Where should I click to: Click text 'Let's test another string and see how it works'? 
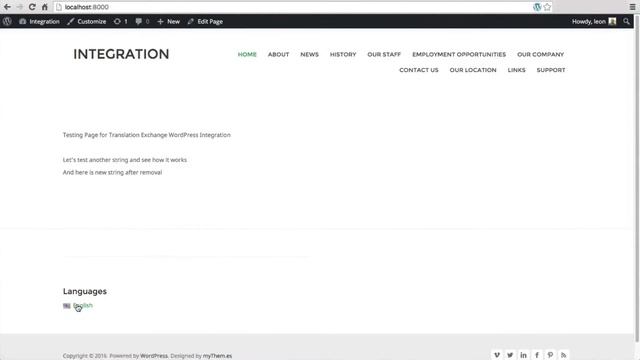point(124,160)
